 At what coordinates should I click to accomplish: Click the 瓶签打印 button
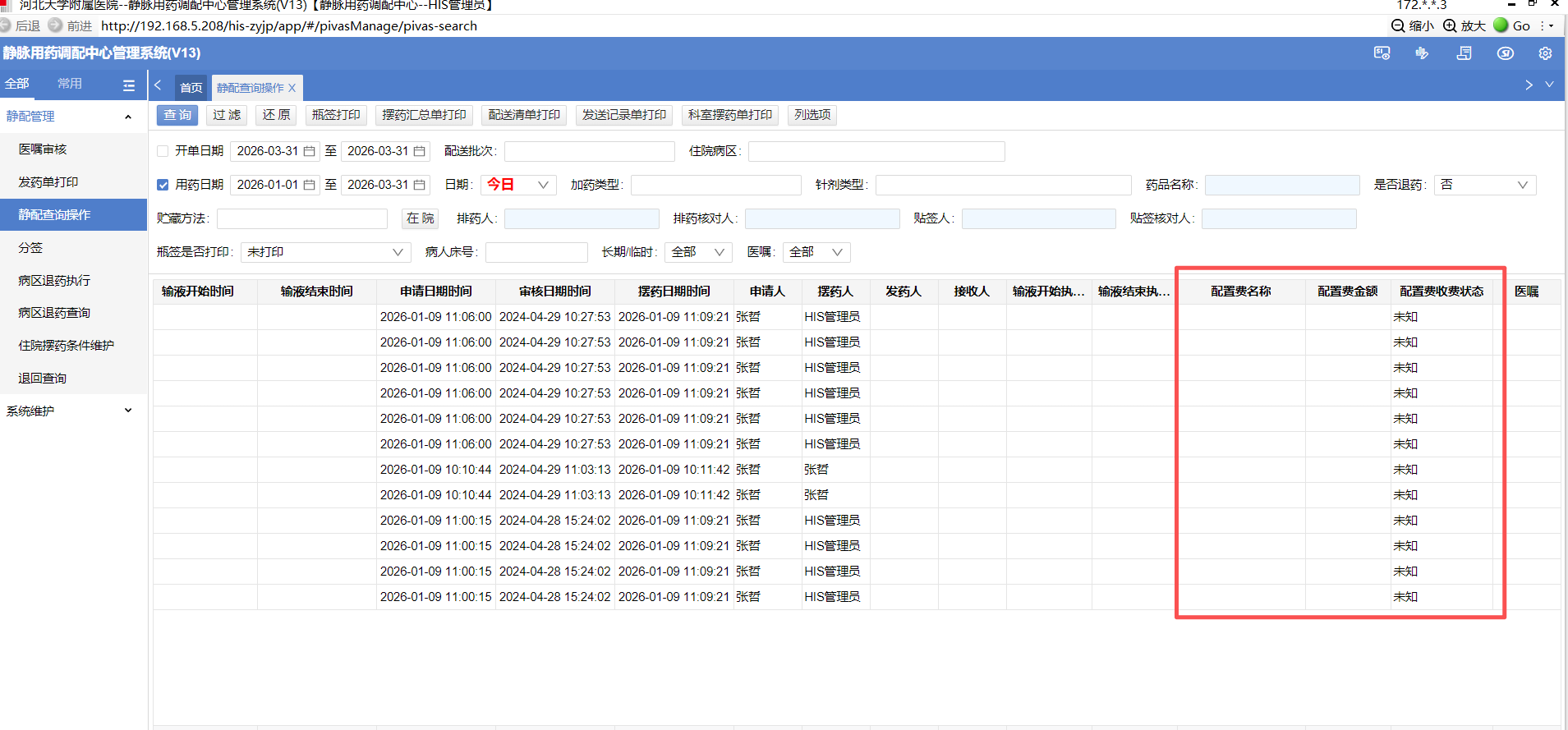point(336,115)
